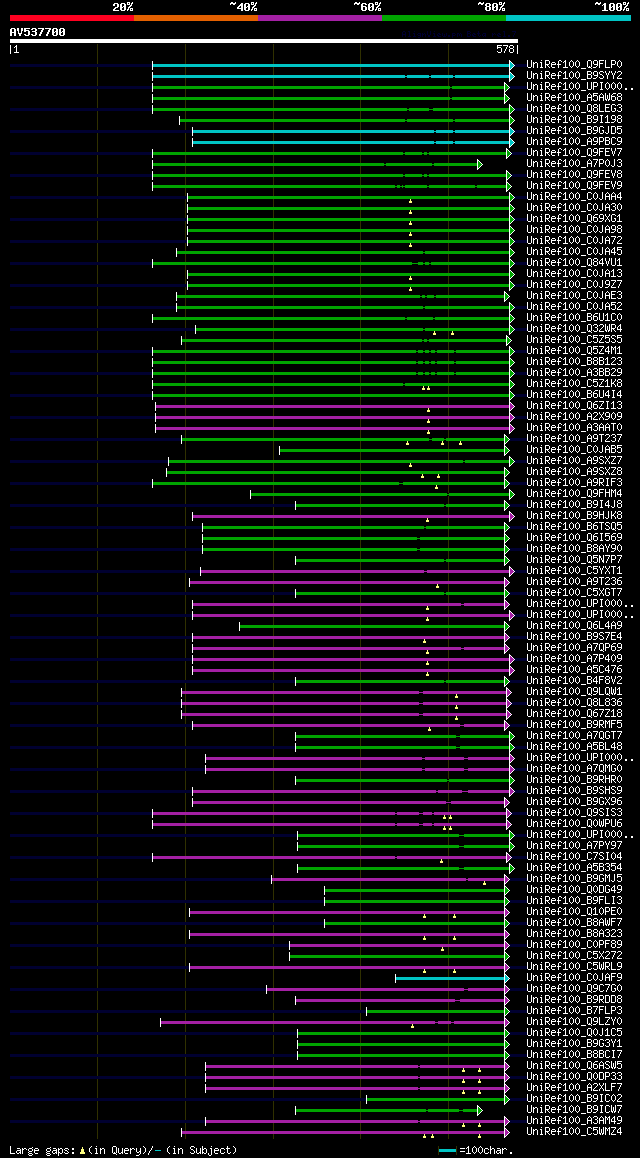This screenshot has height=1158, width=640.
Task: Click hit label UniRef100_B9G3Y1
Action: pos(574,1044)
